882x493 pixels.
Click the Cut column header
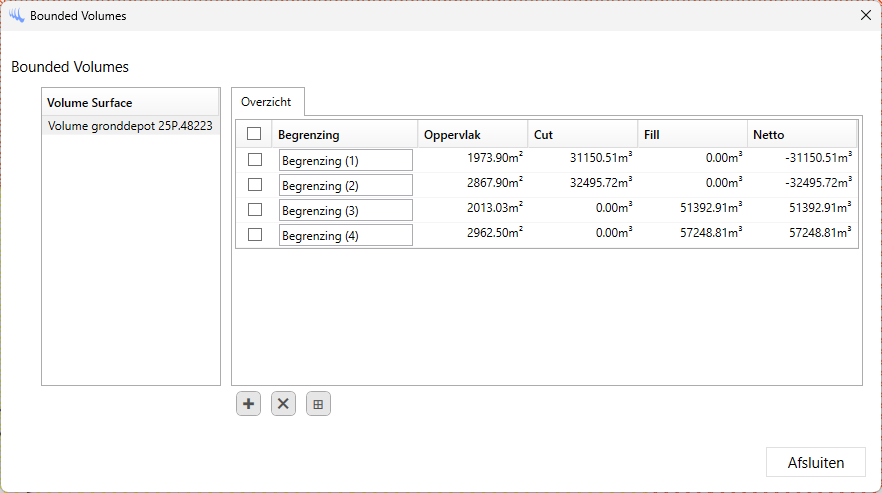[582, 134]
